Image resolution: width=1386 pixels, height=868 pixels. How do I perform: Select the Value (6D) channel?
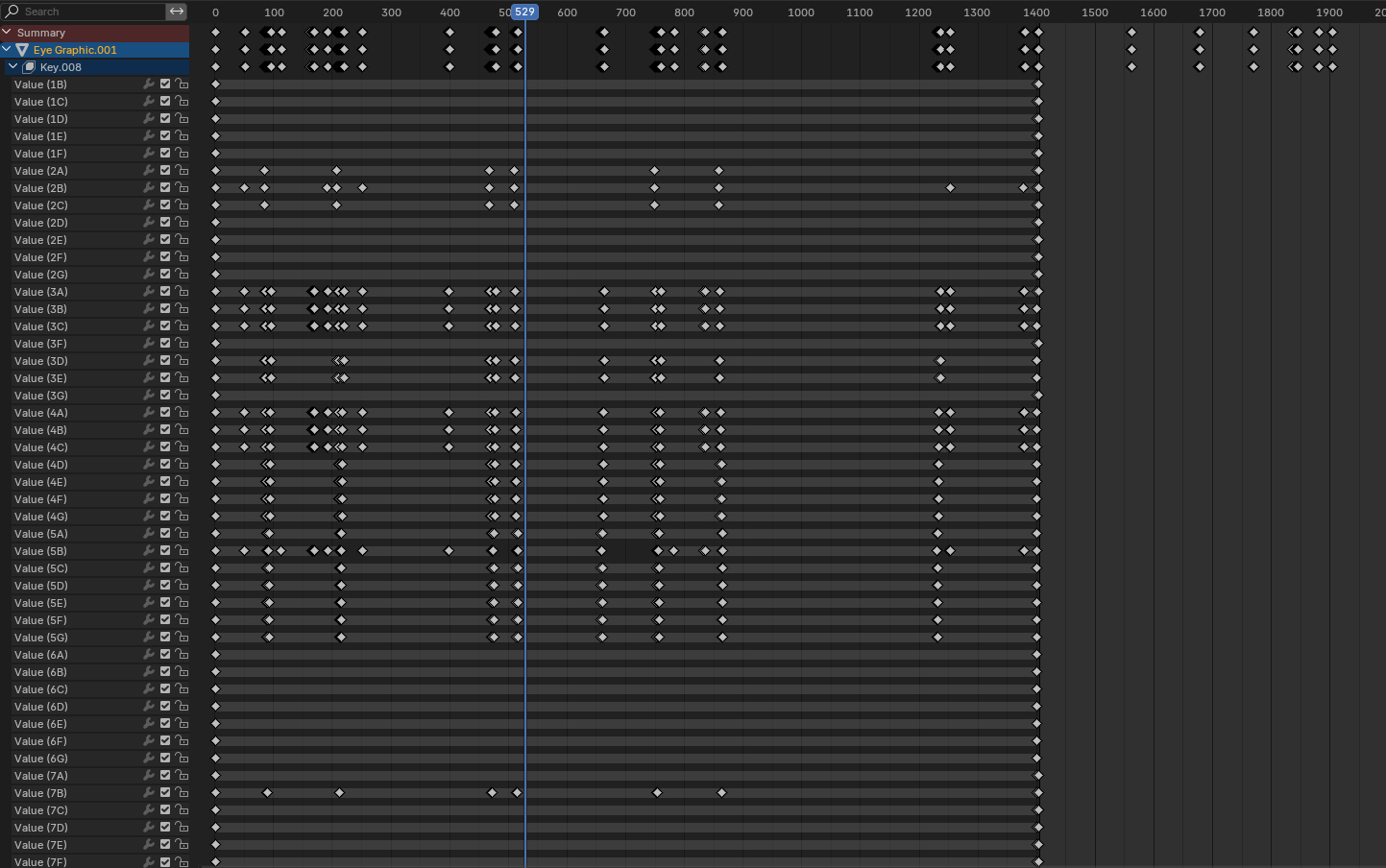pos(41,707)
